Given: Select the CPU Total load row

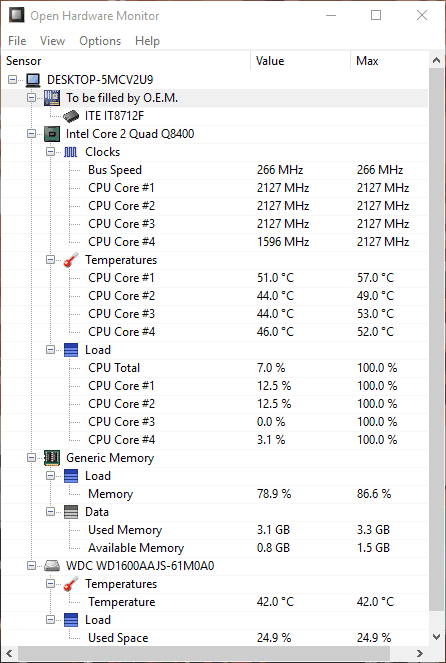Looking at the screenshot, I should (215, 368).
